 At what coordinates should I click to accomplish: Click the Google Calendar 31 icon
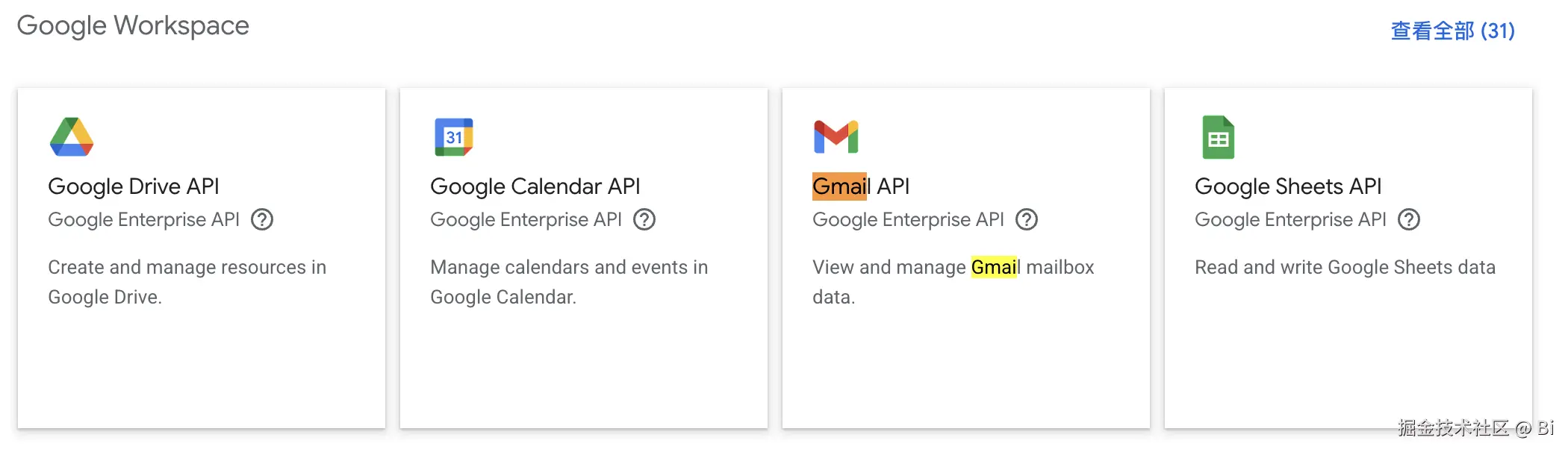click(x=455, y=136)
